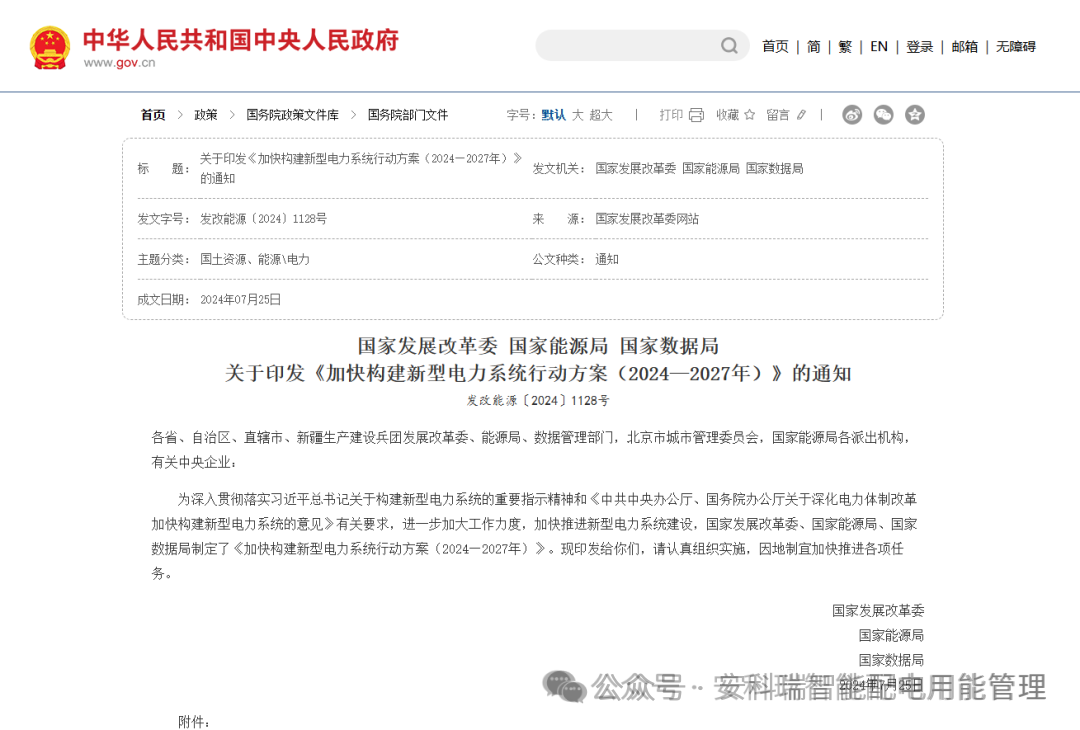Click inside the search input field
This screenshot has width=1080, height=730.
[630, 46]
